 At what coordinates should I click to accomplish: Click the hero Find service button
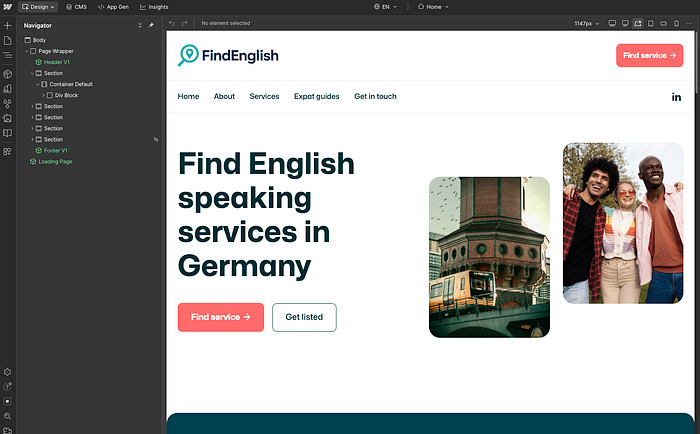pyautogui.click(x=221, y=317)
